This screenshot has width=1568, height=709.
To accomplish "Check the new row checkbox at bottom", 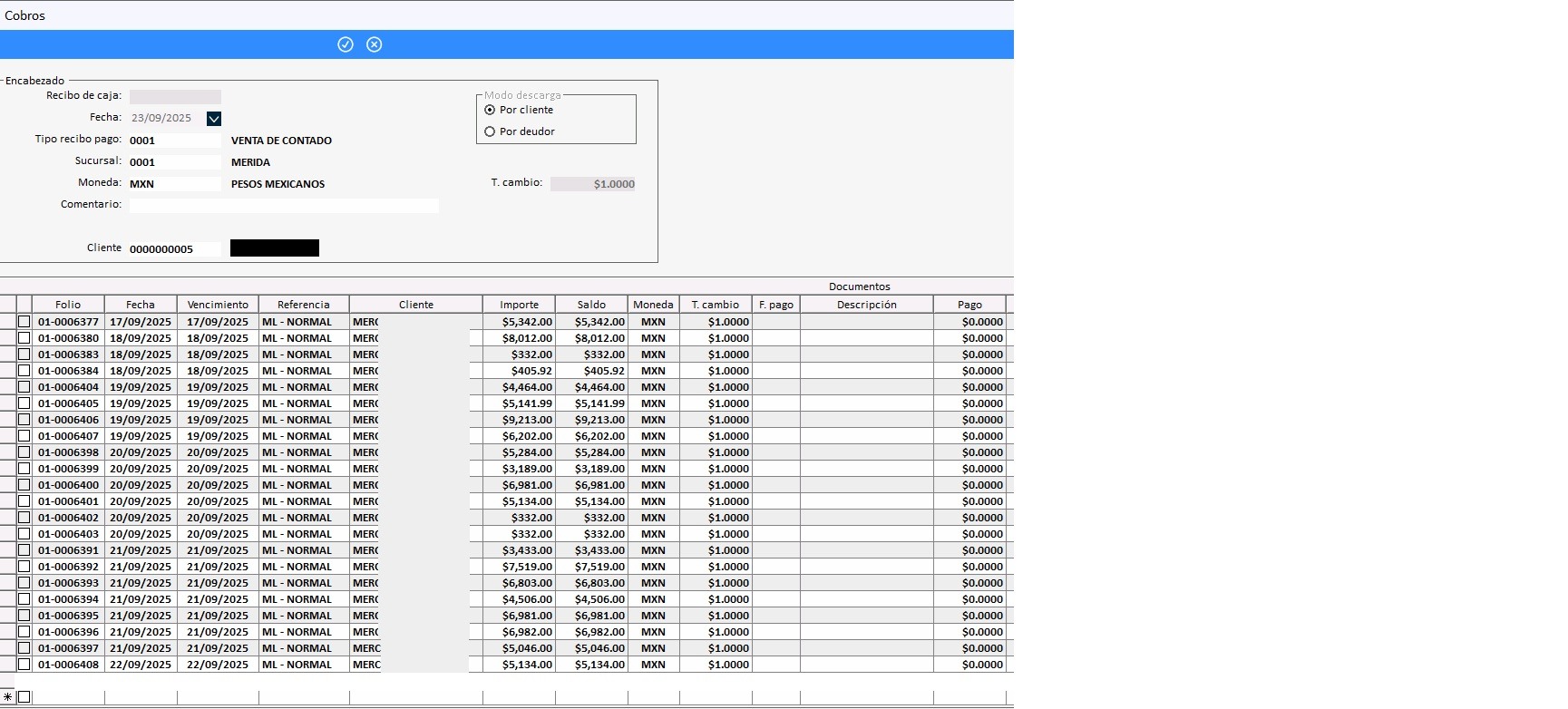I will coord(24,697).
